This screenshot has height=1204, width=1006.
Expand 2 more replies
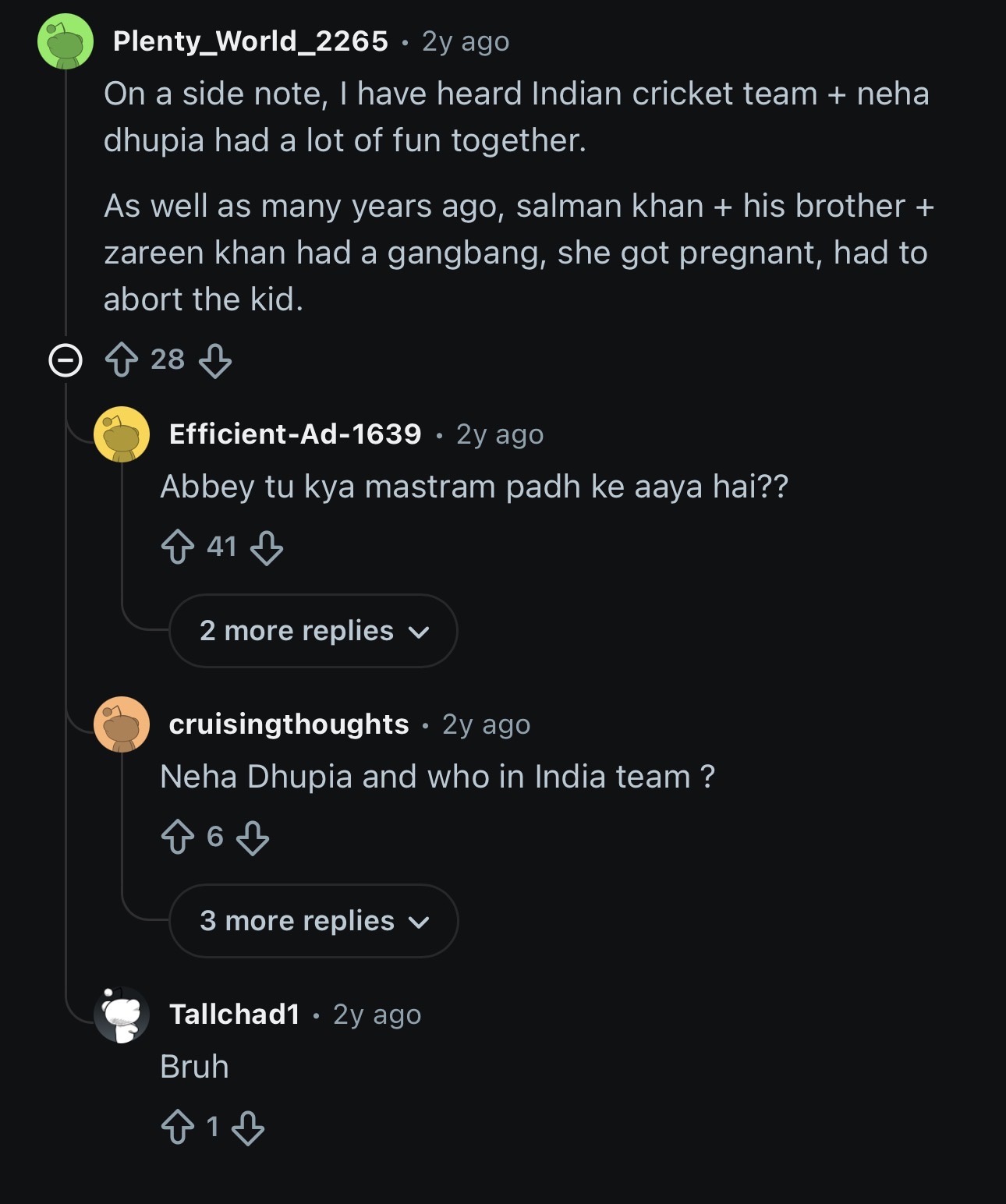pyautogui.click(x=313, y=631)
